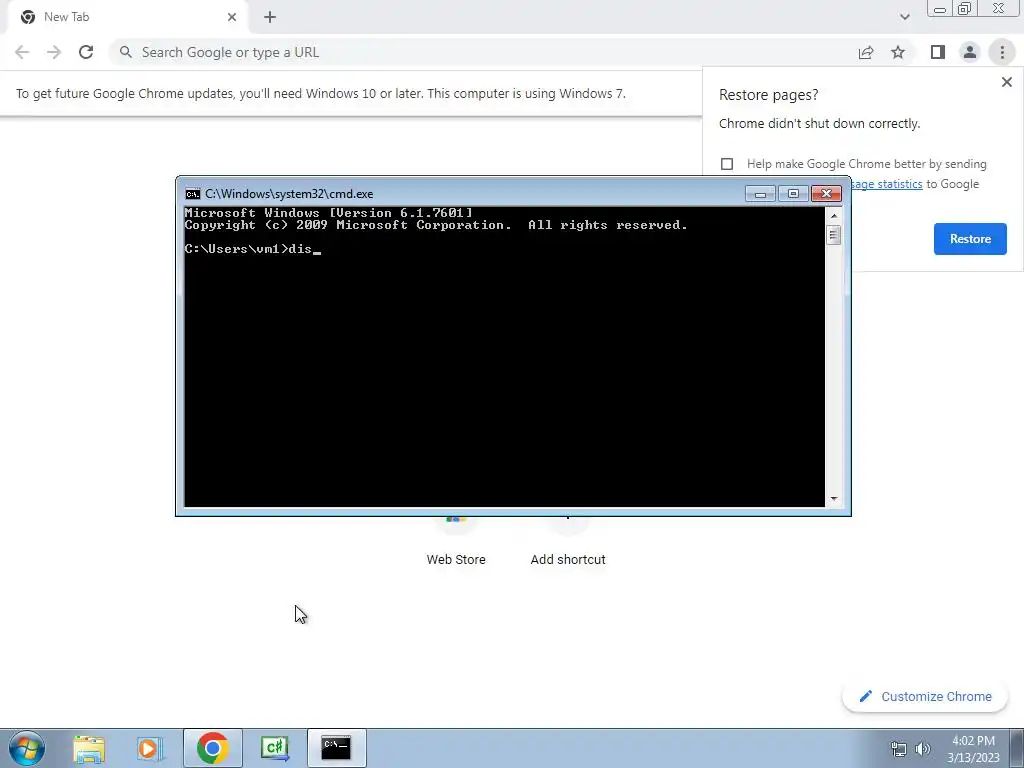Click Chrome's restore down window button
Screen dimensions: 1024x768
[964, 9]
